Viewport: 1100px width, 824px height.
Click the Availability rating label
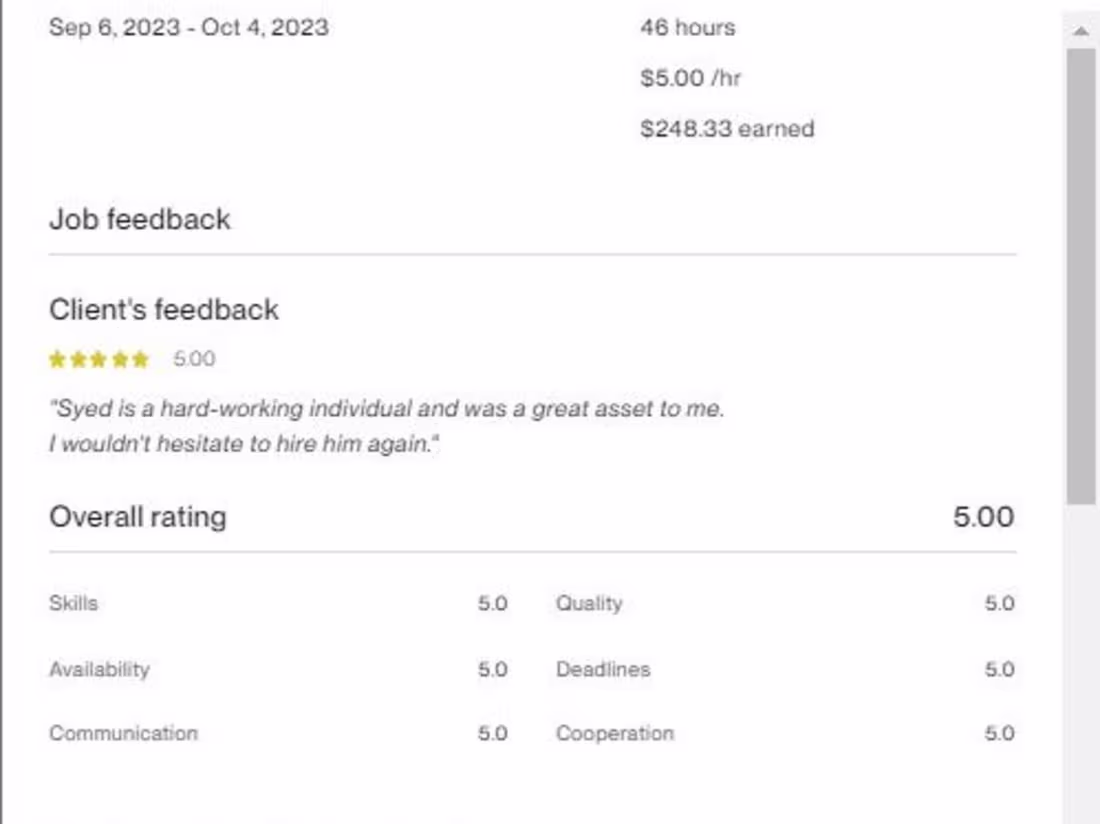[99, 669]
